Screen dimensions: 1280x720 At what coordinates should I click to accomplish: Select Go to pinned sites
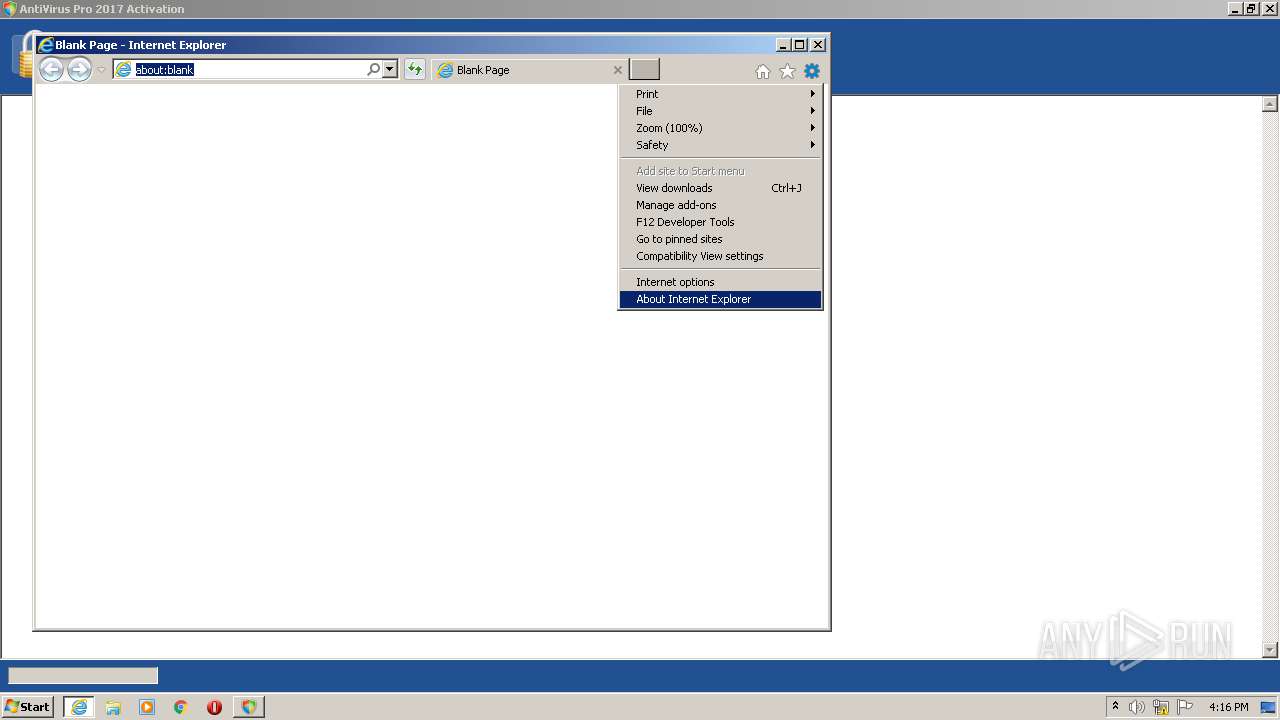coord(721,239)
